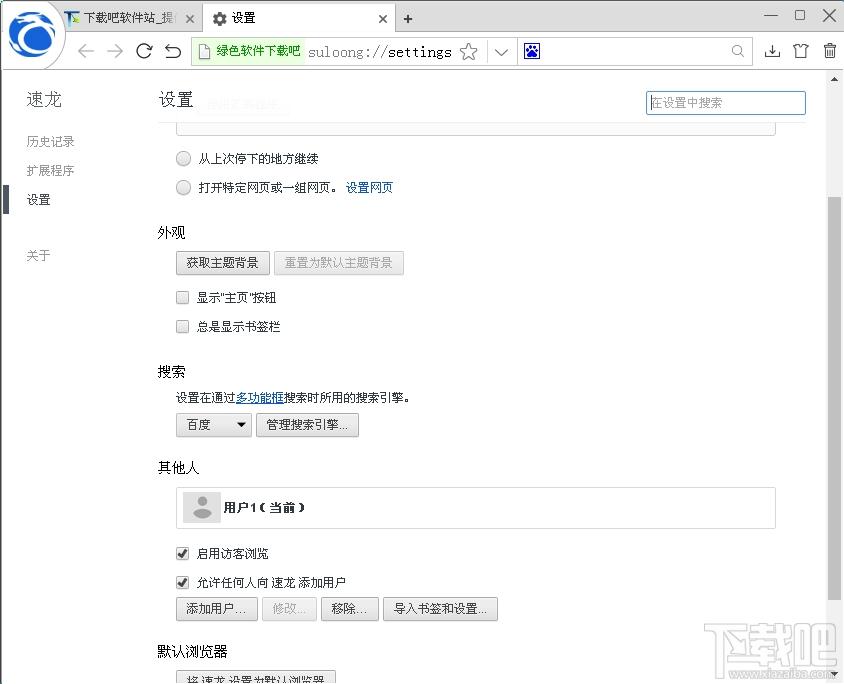Close the 设置 tab
Image resolution: width=844 pixels, height=684 pixels.
tap(383, 19)
